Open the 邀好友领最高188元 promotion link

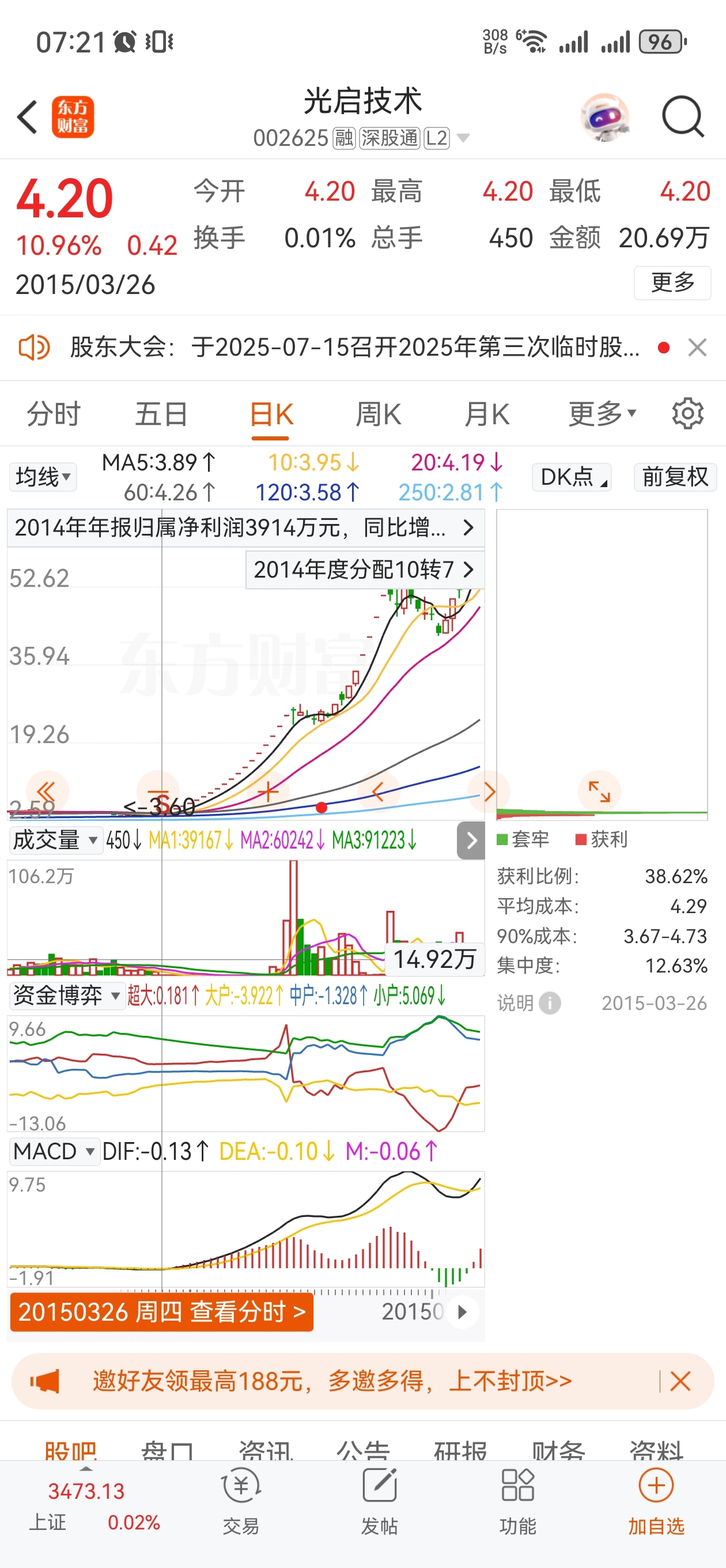coord(332,1381)
